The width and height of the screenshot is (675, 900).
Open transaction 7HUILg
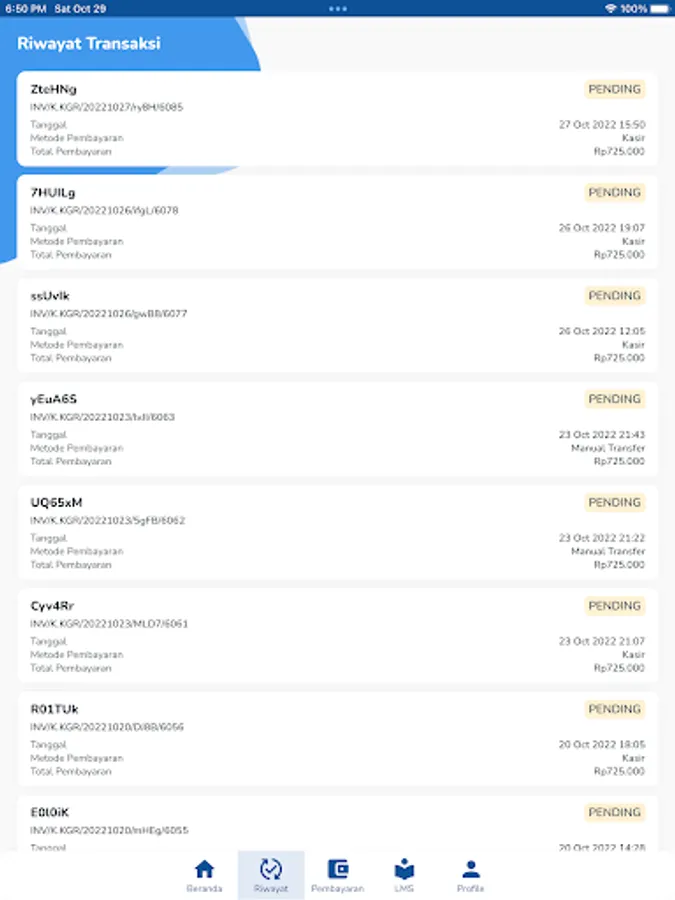(x=338, y=223)
